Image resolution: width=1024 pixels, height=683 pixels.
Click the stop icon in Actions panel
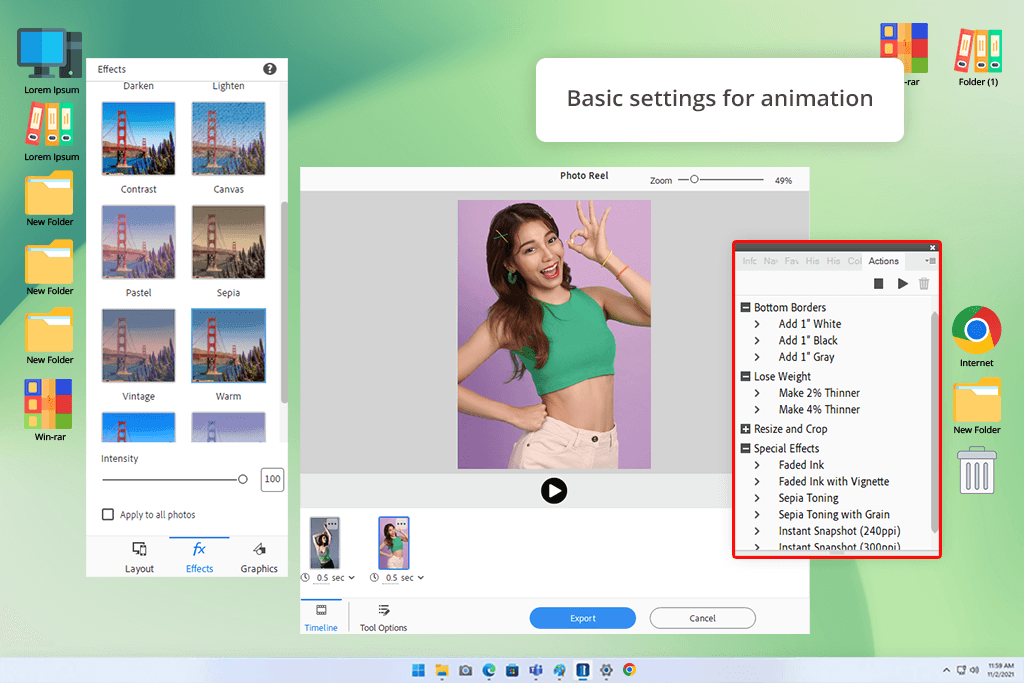click(x=878, y=284)
